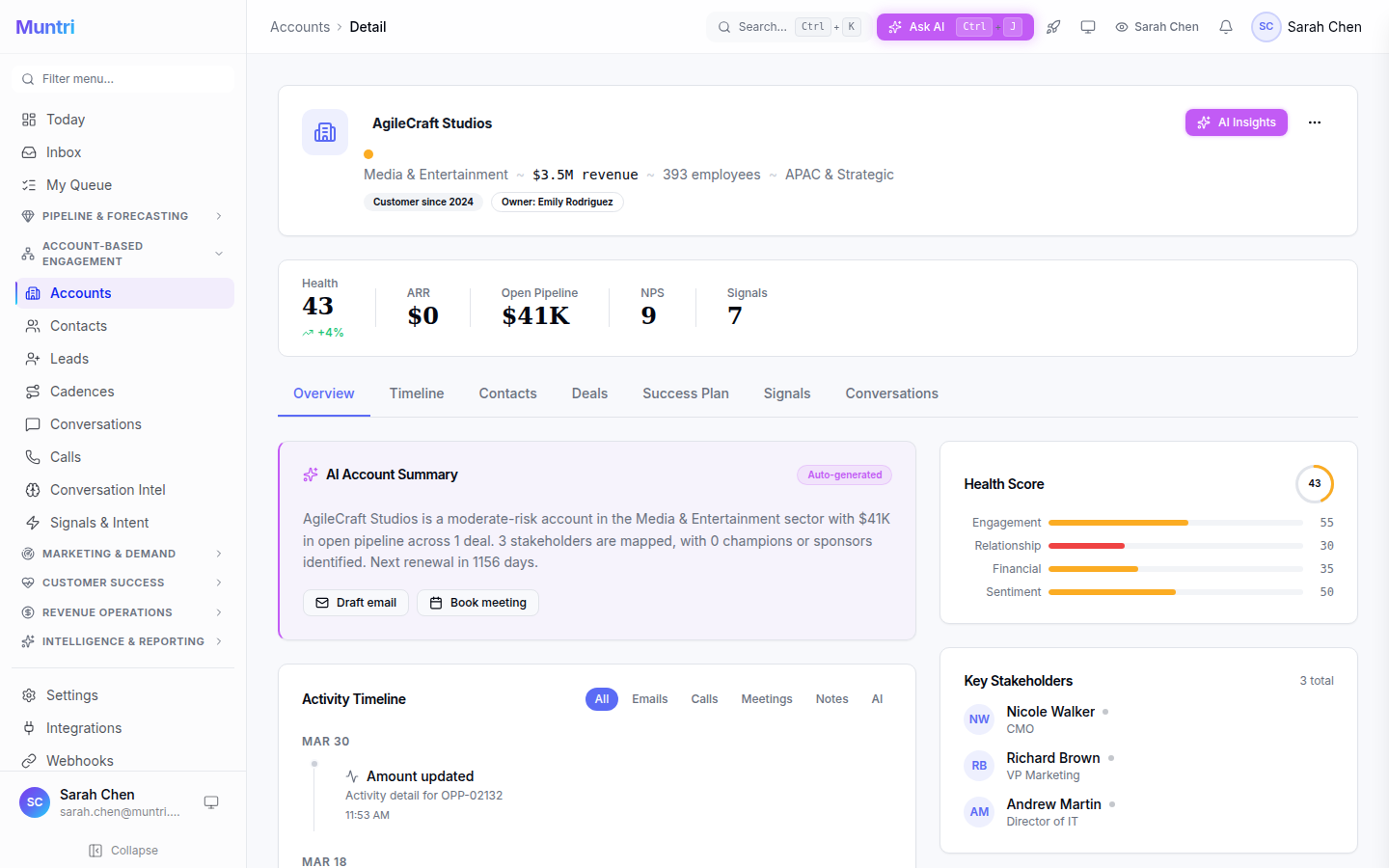This screenshot has width=1389, height=868.
Task: Select Calls in the sidebar
Action: click(63, 456)
